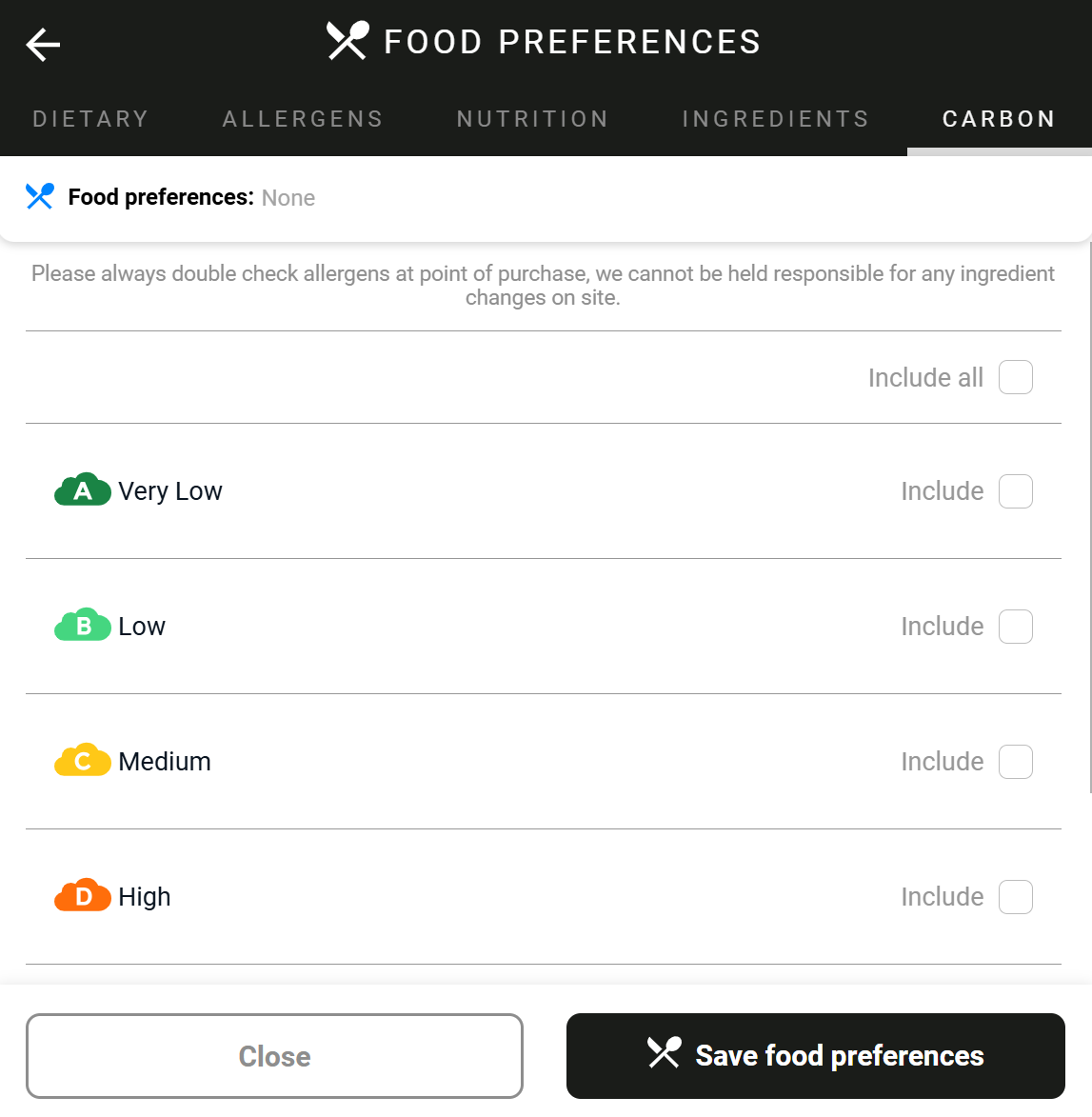Open the Allergens tab
This screenshot has height=1117, width=1092.
(x=302, y=118)
